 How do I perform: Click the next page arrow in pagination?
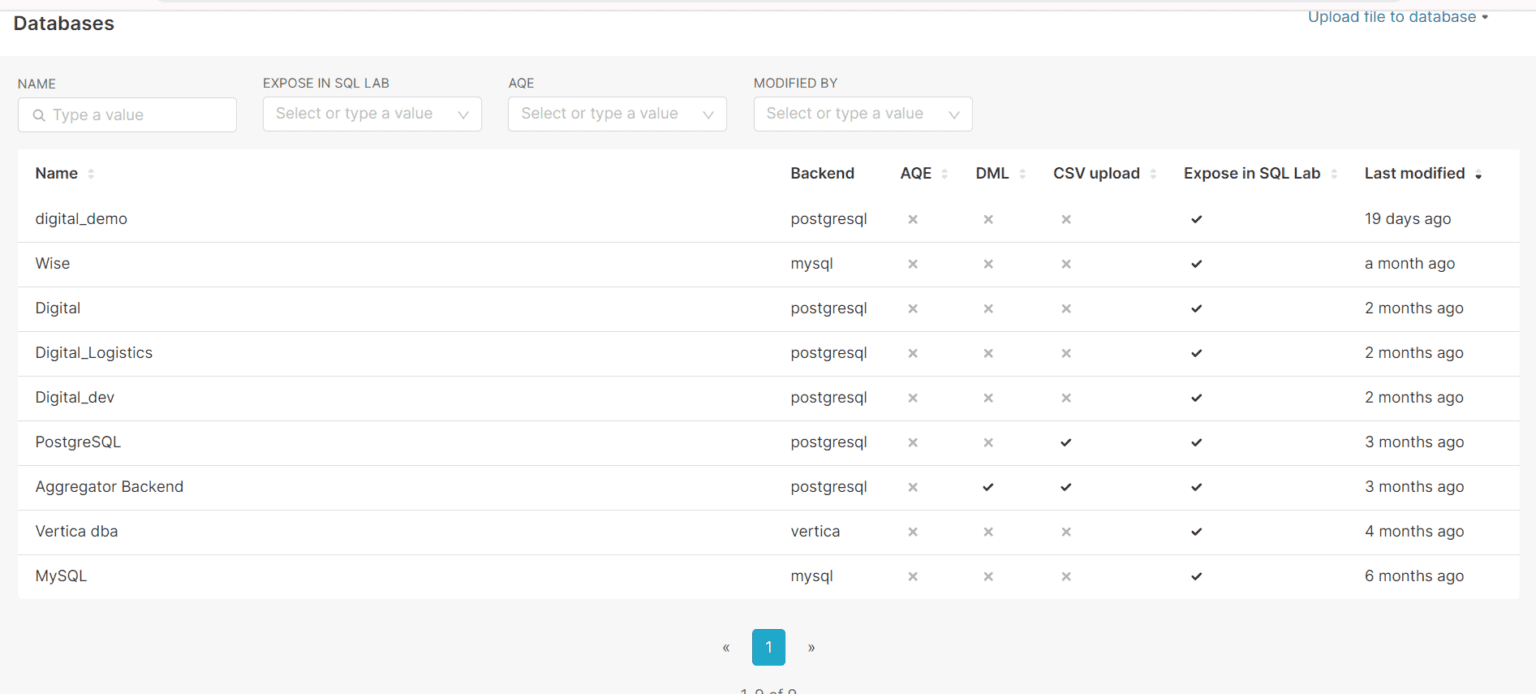pos(811,647)
